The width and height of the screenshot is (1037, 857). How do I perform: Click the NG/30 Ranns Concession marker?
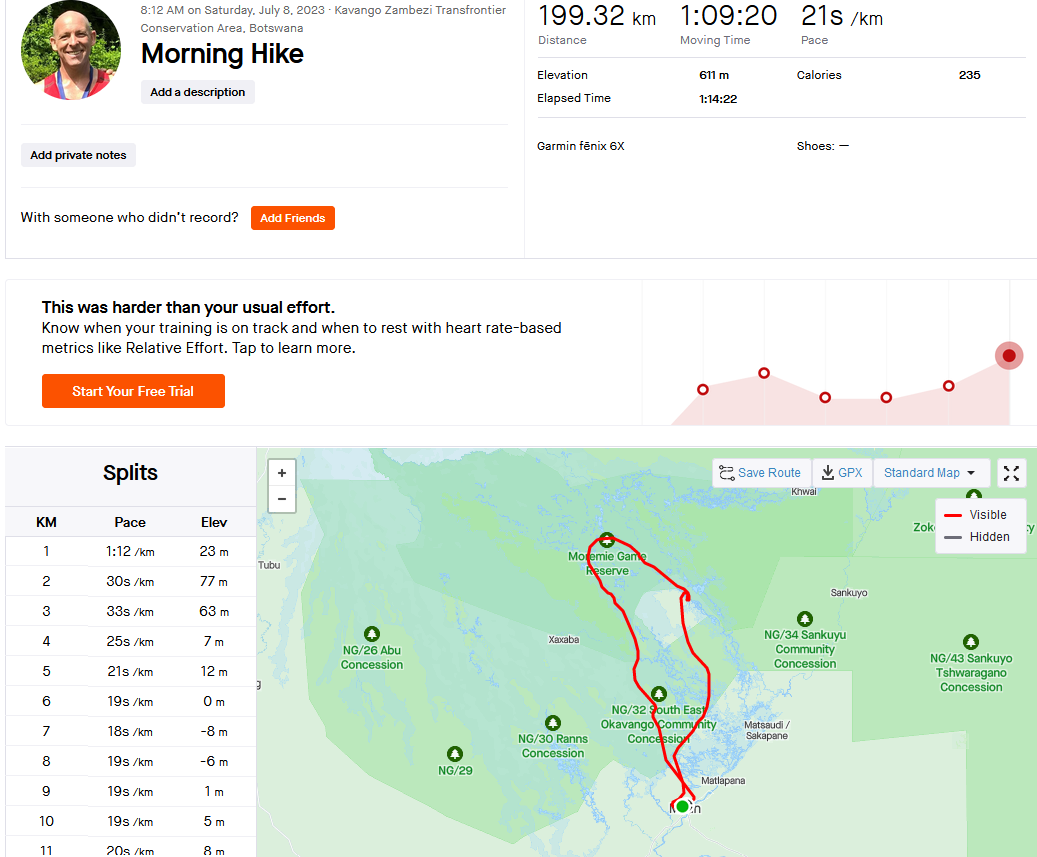(553, 723)
